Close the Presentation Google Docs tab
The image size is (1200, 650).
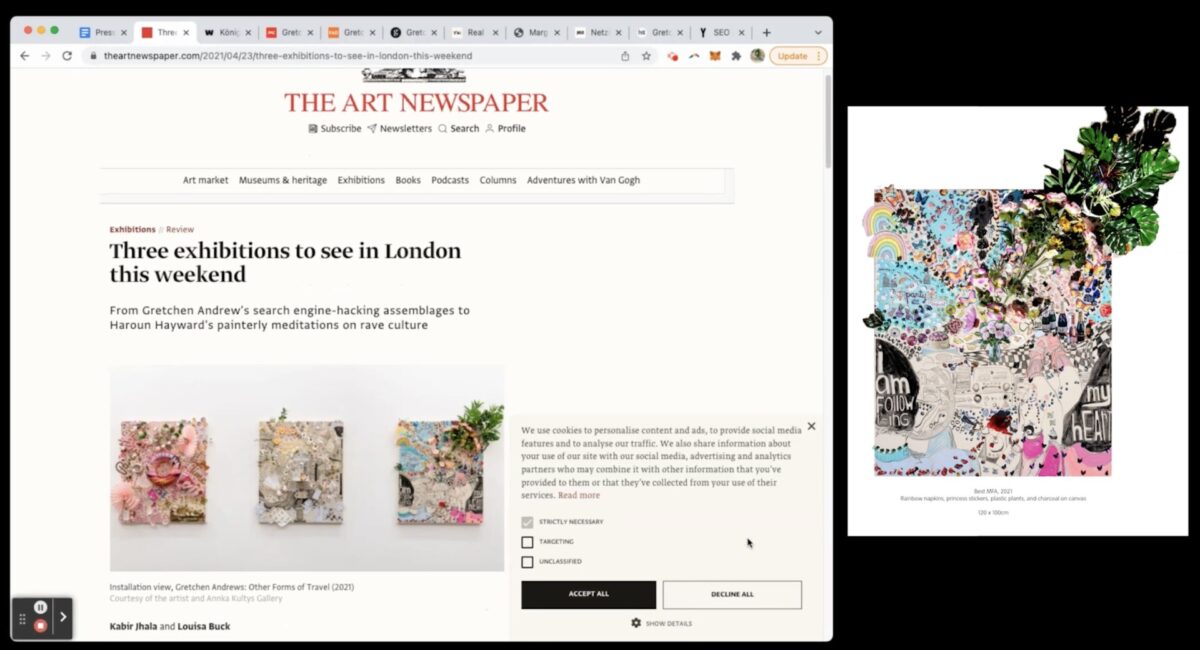click(124, 32)
